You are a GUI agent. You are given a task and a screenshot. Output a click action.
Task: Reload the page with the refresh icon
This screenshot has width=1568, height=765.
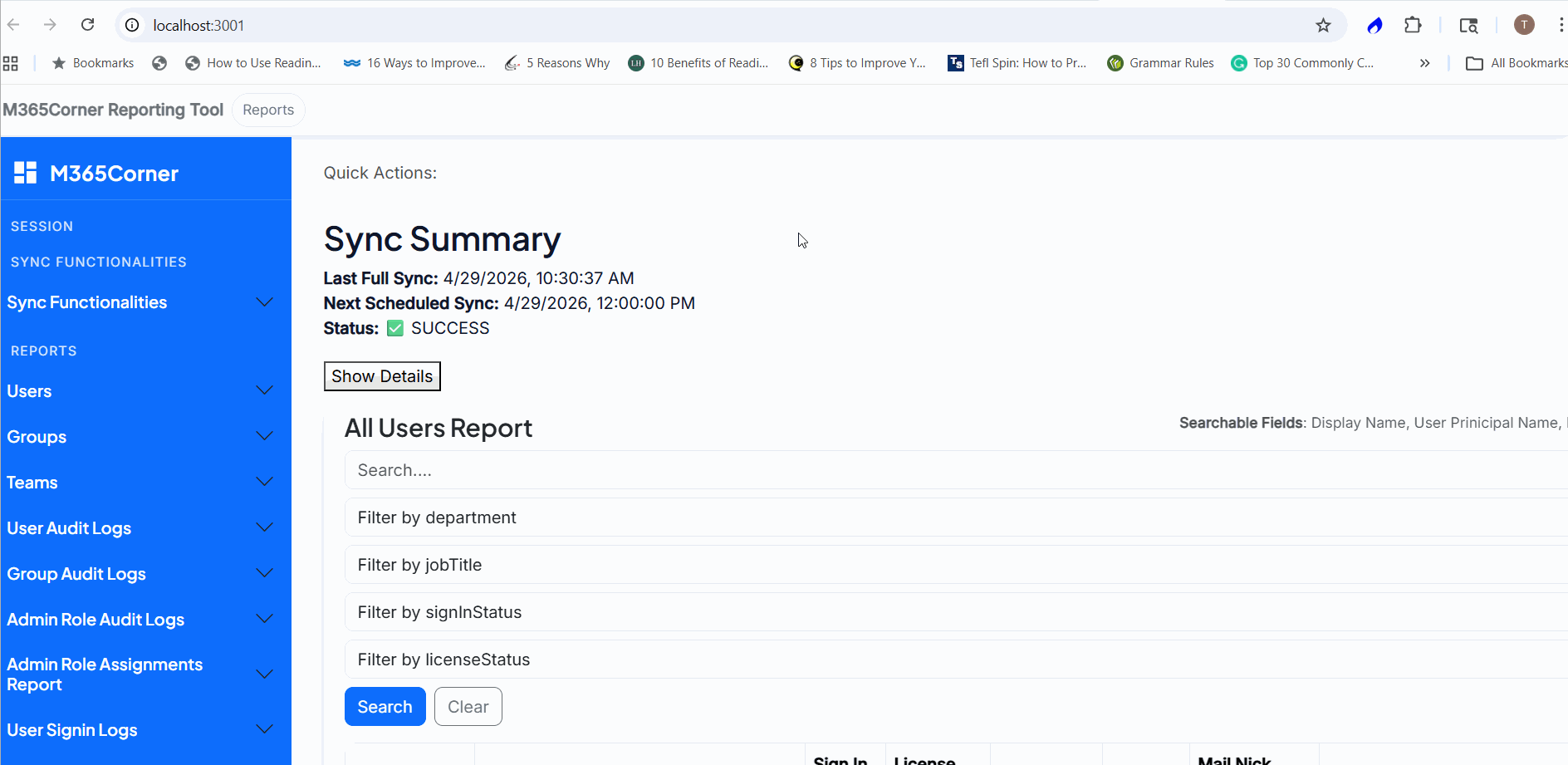pos(87,25)
